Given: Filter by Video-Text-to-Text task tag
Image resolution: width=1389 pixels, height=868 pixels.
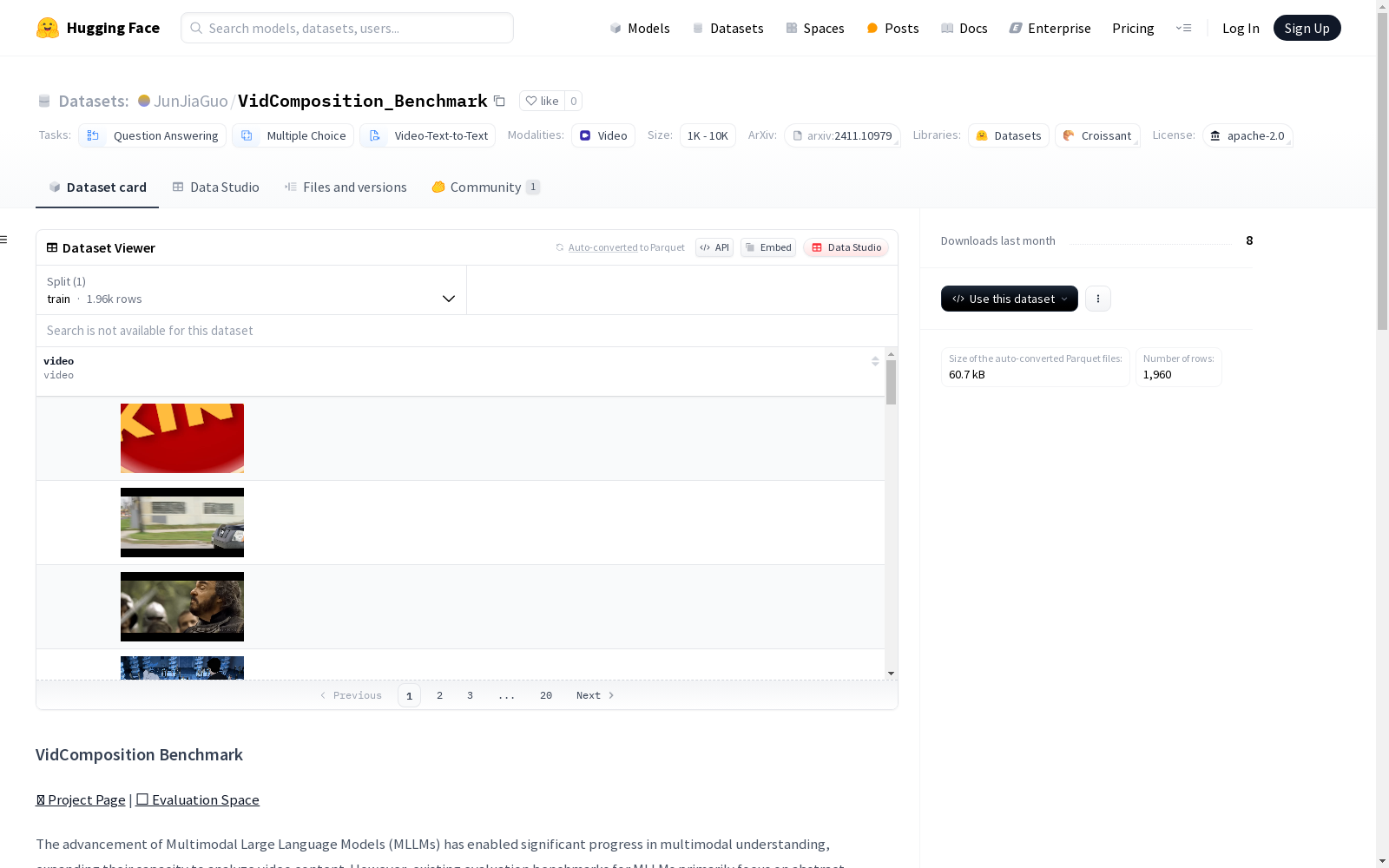Looking at the screenshot, I should pos(428,135).
